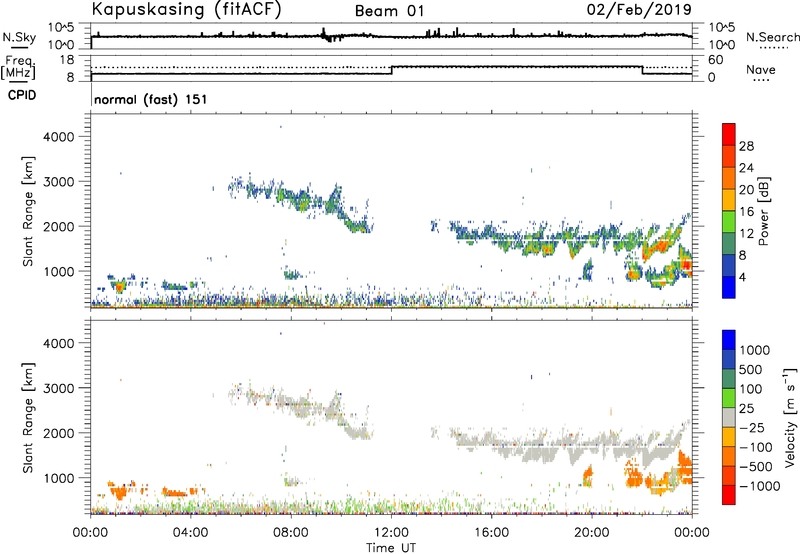This screenshot has height=554, width=800.
Task: Click the 'Beam 01' label
Action: [389, 11]
